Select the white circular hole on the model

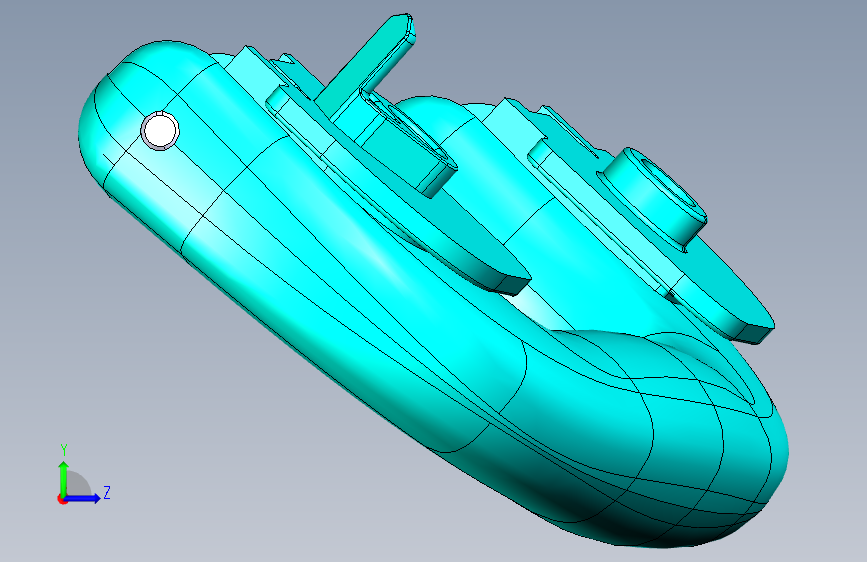tap(160, 131)
